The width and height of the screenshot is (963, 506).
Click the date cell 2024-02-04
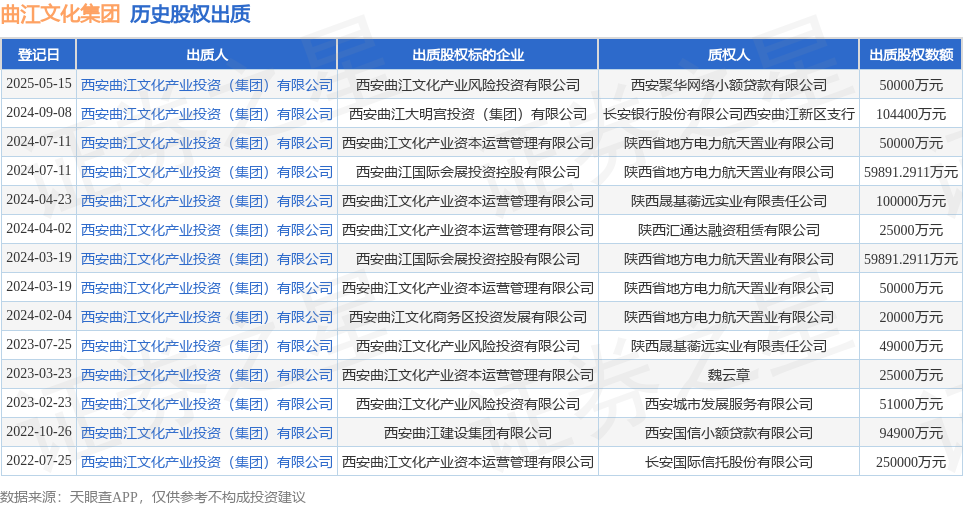[x=39, y=316]
